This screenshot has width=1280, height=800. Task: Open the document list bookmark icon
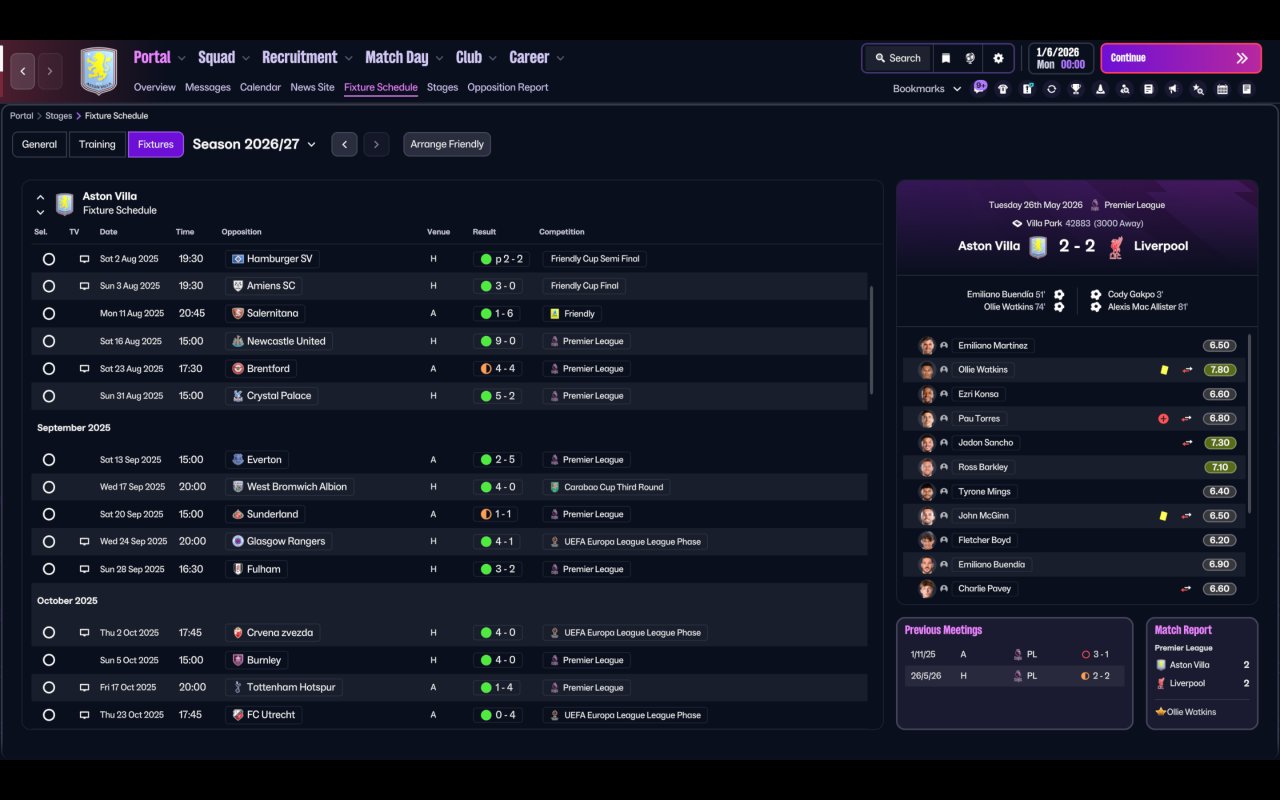(x=1149, y=89)
